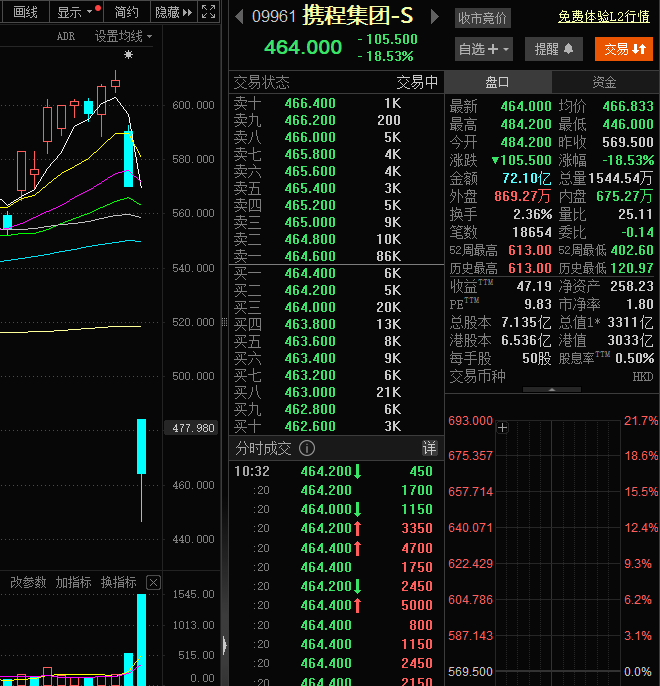660x686 pixels.
Task: Click the 交易中 trading status text
Action: [417, 82]
